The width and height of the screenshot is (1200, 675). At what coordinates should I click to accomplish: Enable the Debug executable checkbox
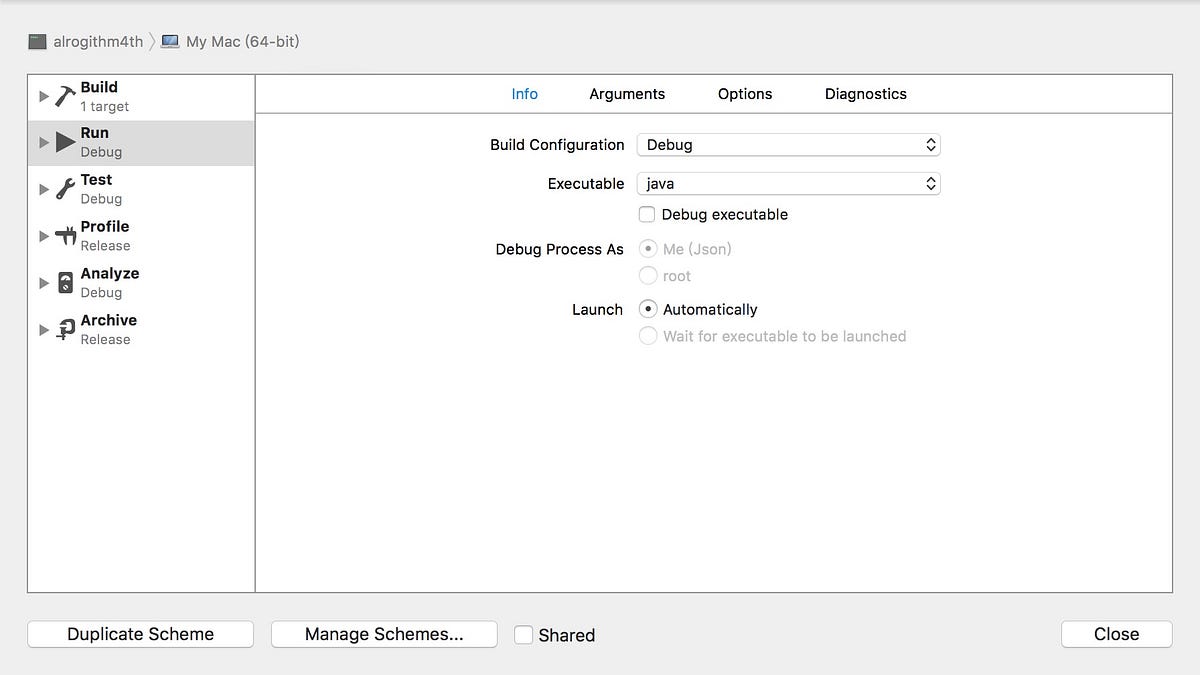[x=647, y=214]
